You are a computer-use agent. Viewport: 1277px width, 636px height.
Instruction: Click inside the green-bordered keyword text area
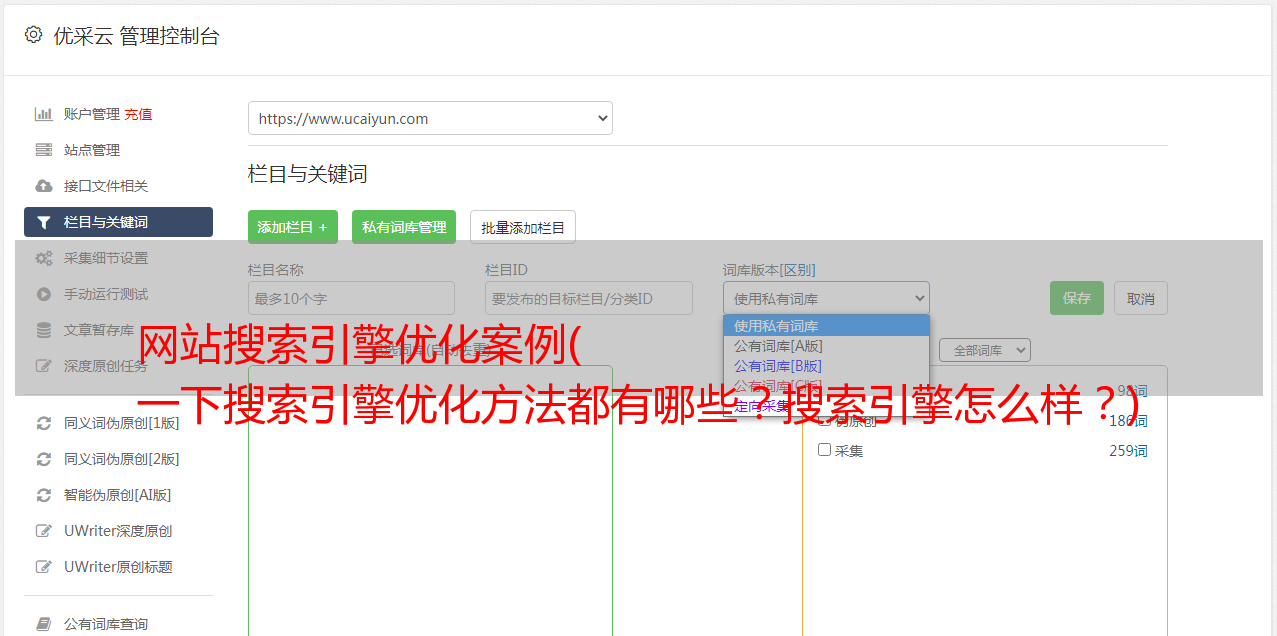tap(430, 500)
